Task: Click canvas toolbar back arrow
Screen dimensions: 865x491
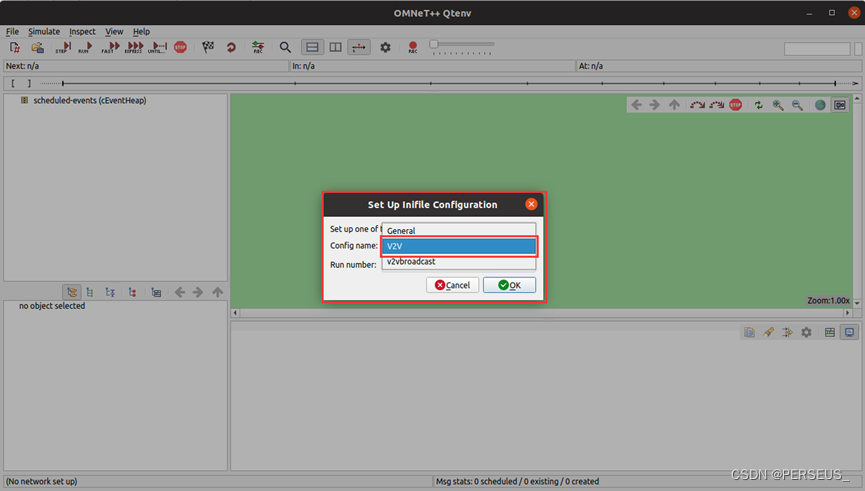Action: [637, 105]
